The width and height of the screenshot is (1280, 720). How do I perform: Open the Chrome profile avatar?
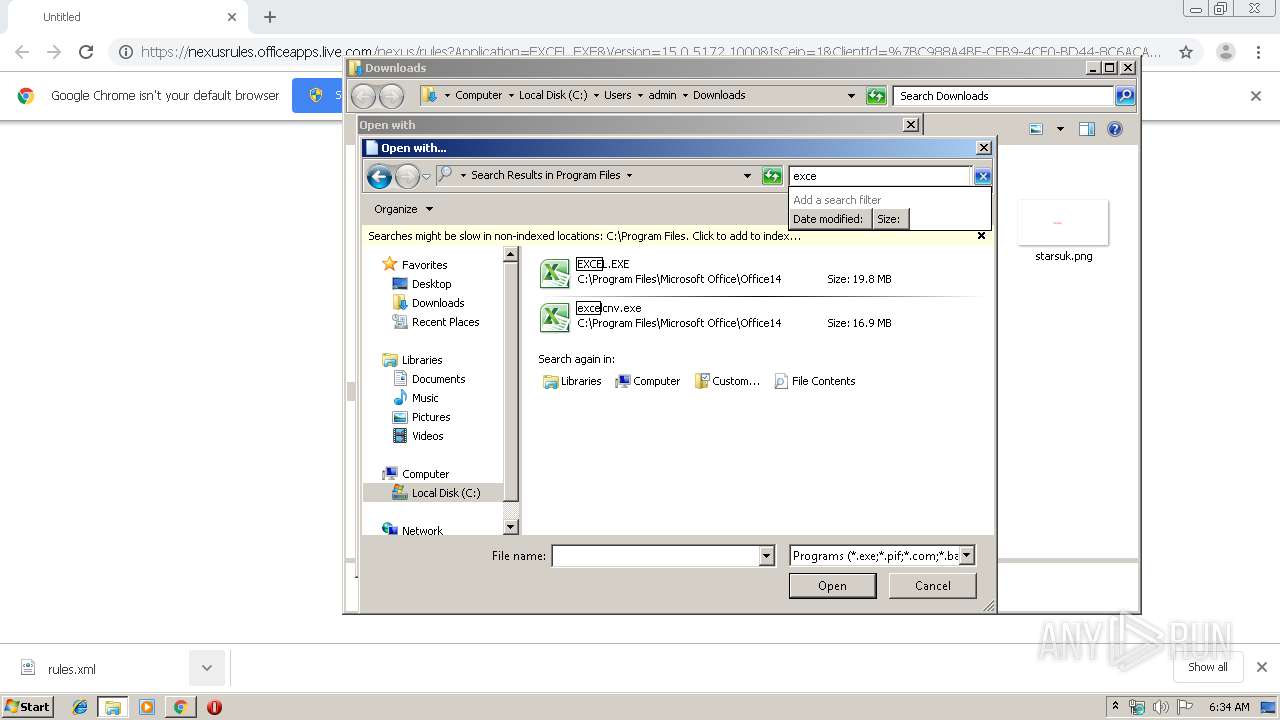coord(1225,52)
